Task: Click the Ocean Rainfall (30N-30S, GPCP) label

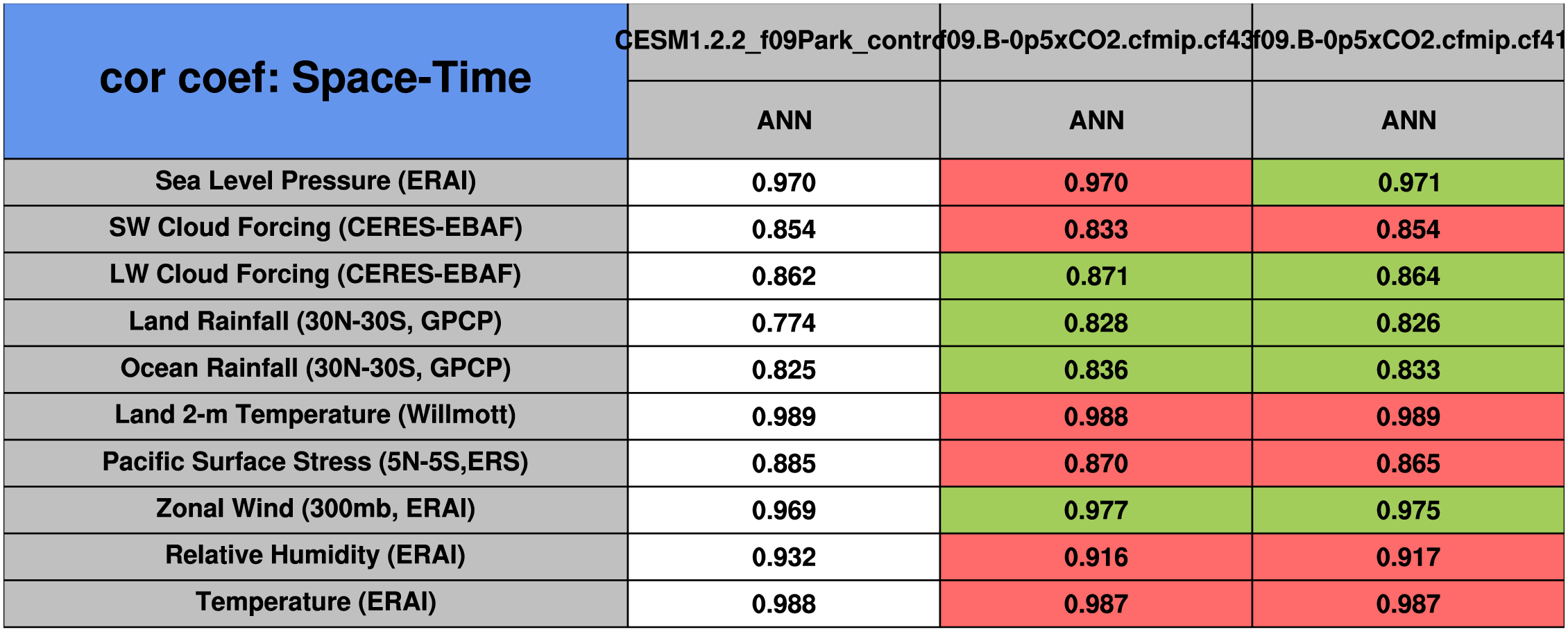Action: (316, 369)
